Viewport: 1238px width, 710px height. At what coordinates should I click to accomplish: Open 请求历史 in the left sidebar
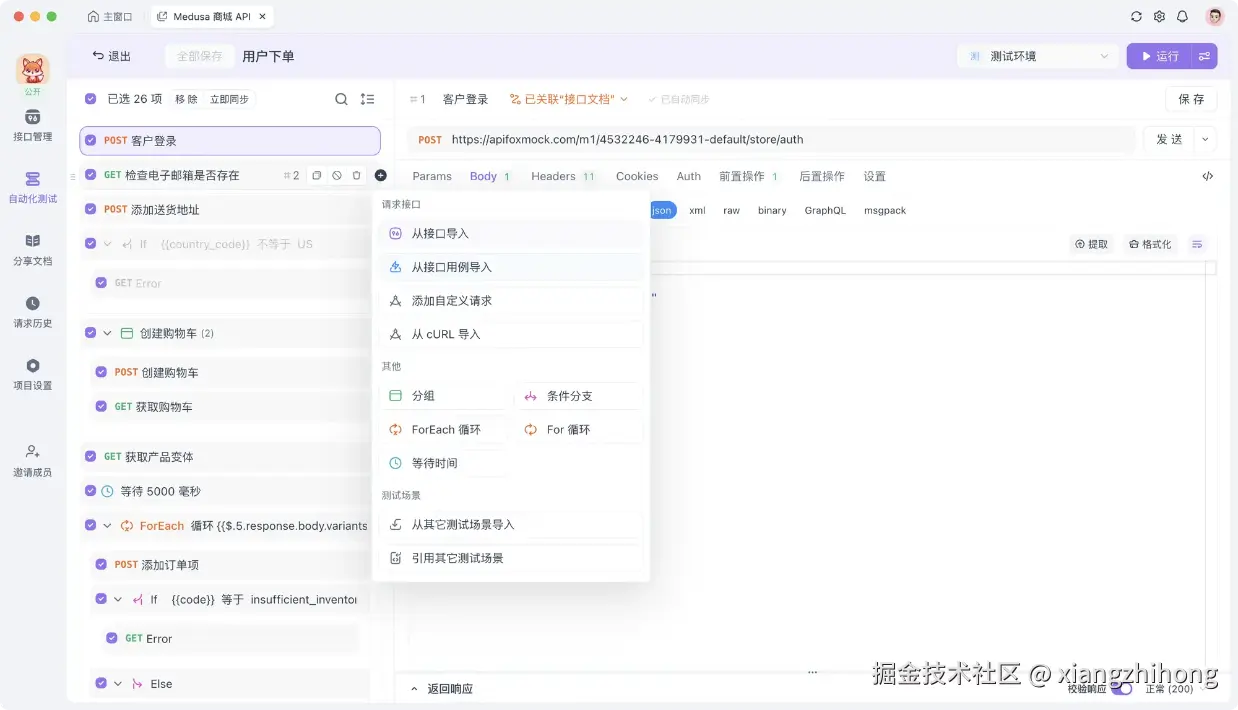tap(32, 311)
